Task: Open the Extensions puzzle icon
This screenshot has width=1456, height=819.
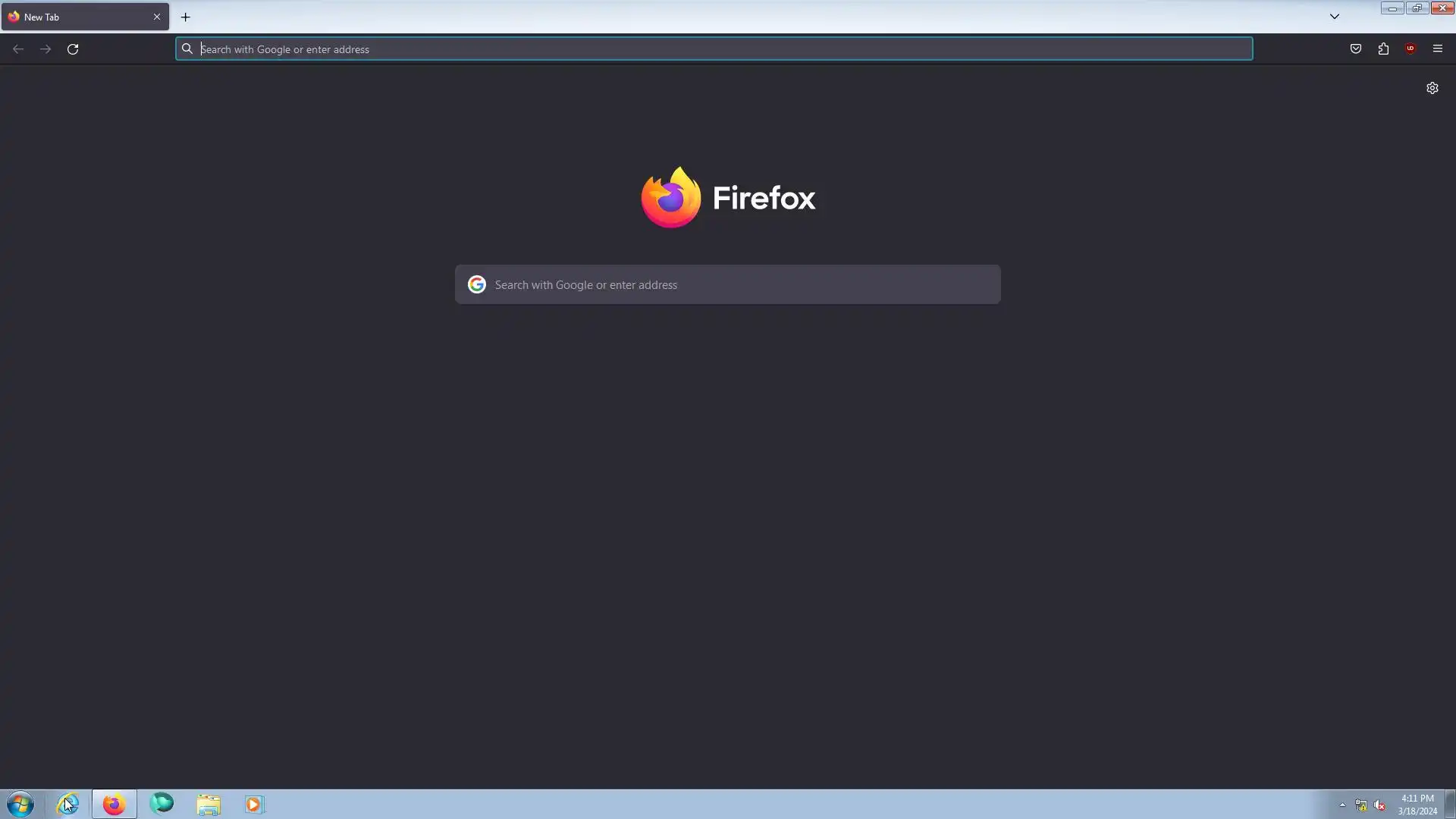Action: pyautogui.click(x=1383, y=49)
